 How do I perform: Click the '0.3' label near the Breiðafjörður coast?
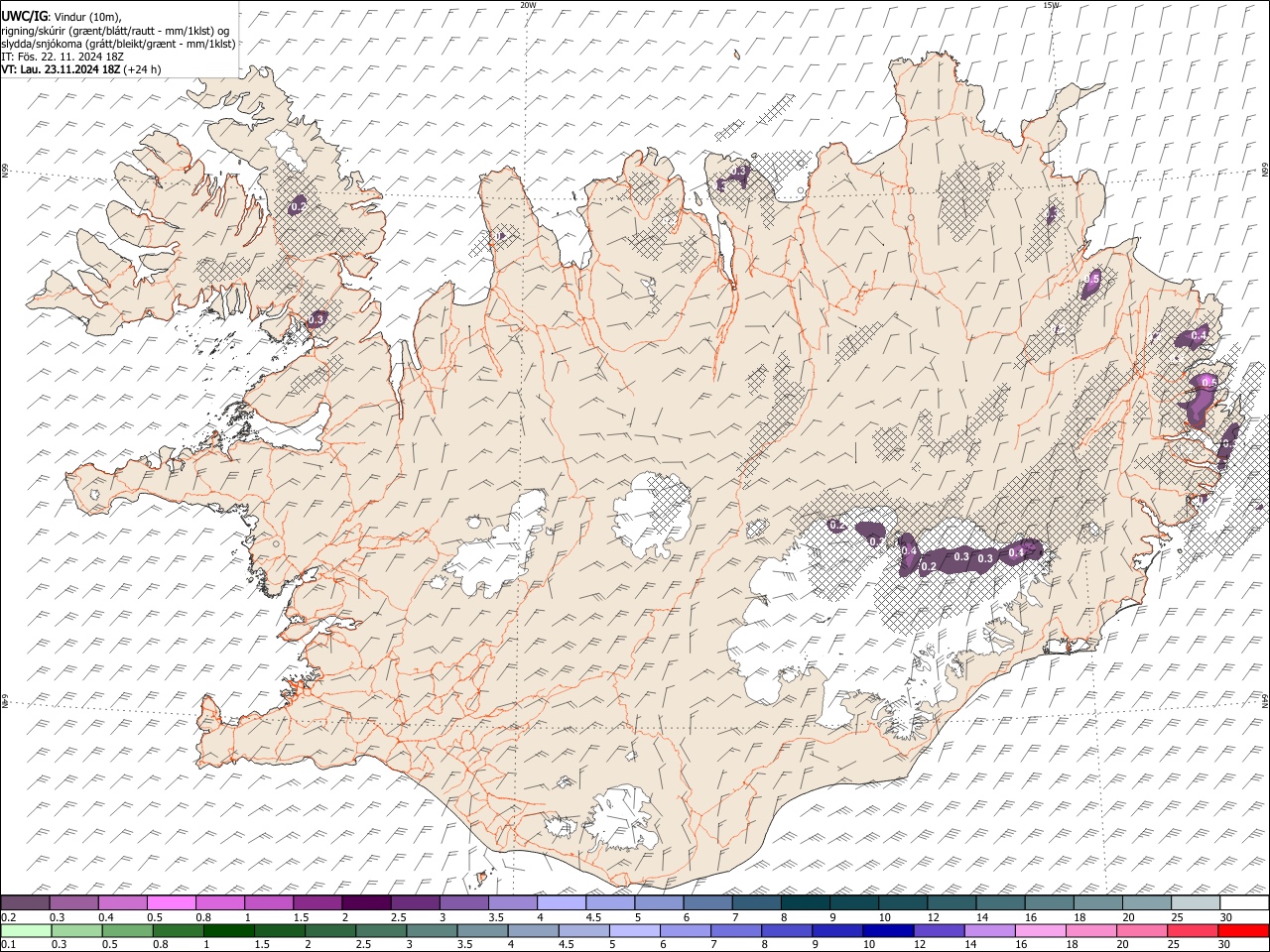(317, 319)
